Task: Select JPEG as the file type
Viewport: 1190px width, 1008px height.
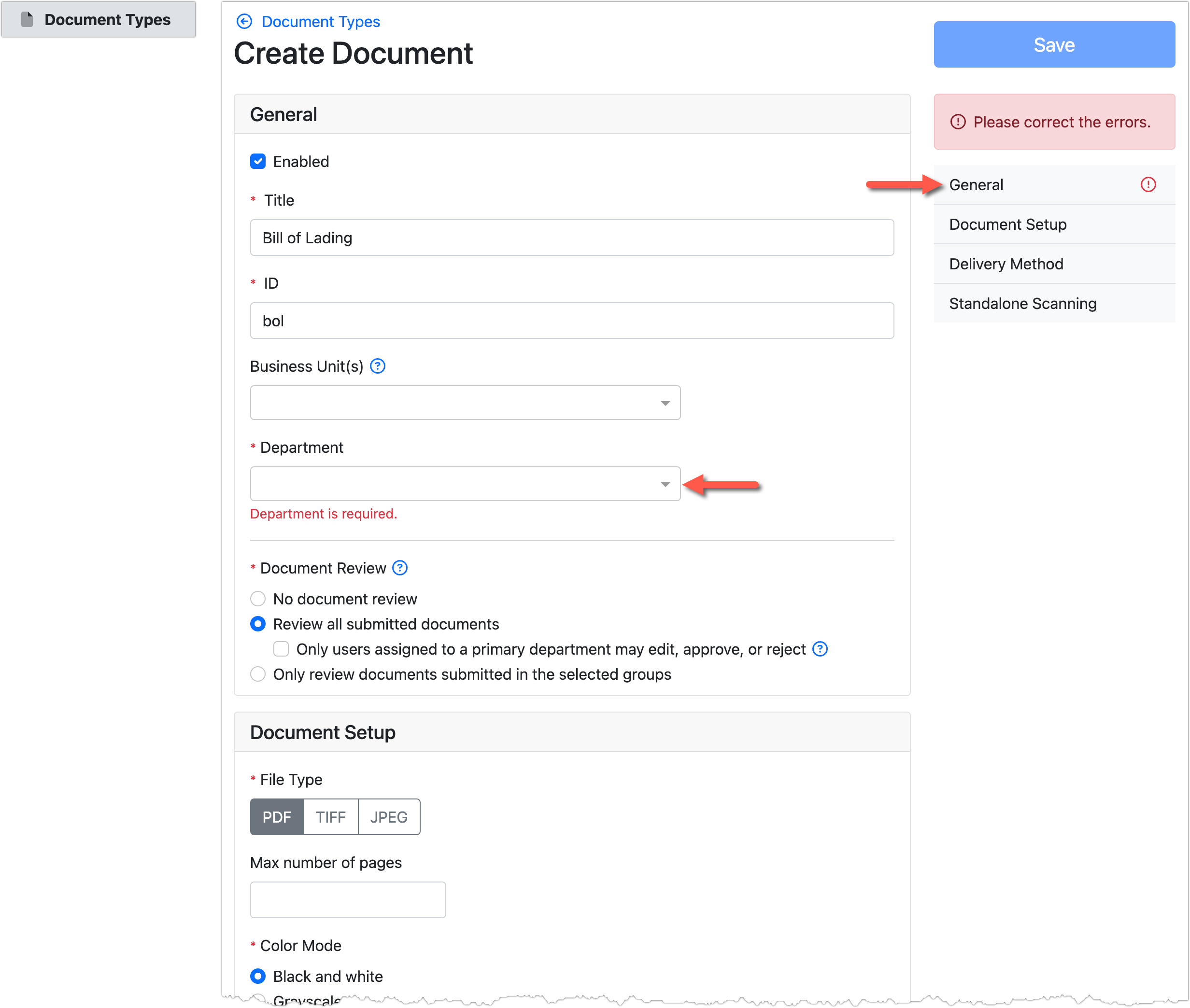Action: pos(389,817)
